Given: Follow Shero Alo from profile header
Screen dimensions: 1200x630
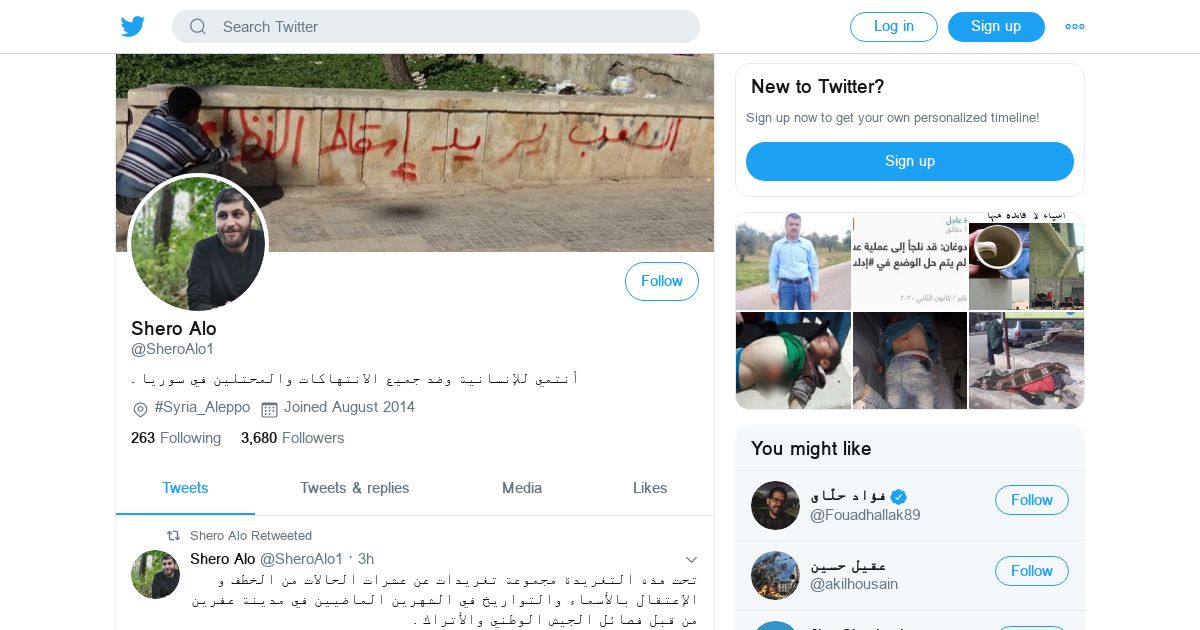Looking at the screenshot, I should click(x=662, y=282).
